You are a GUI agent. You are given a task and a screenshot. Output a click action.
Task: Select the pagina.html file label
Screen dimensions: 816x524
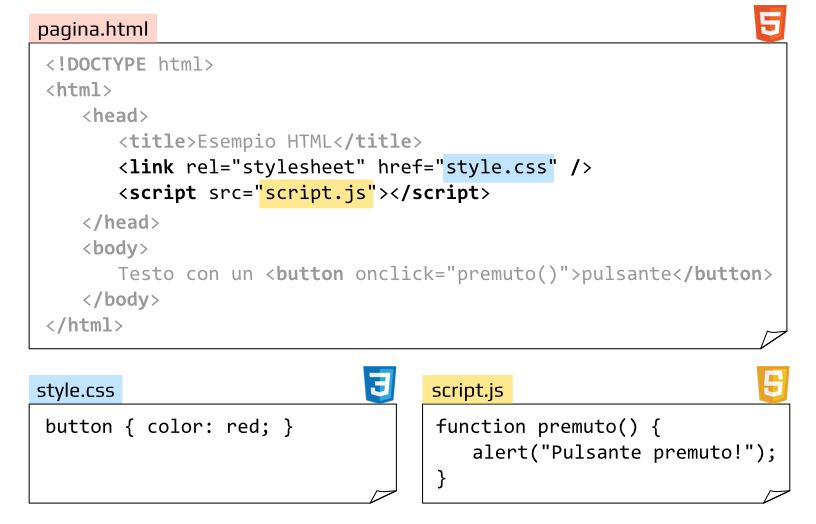pos(93,29)
